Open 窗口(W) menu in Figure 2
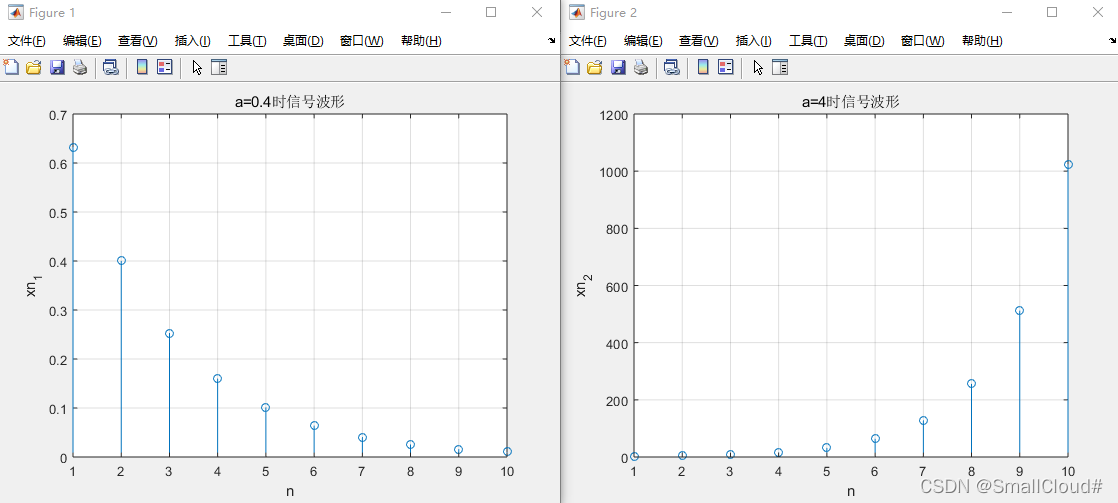 (x=923, y=41)
